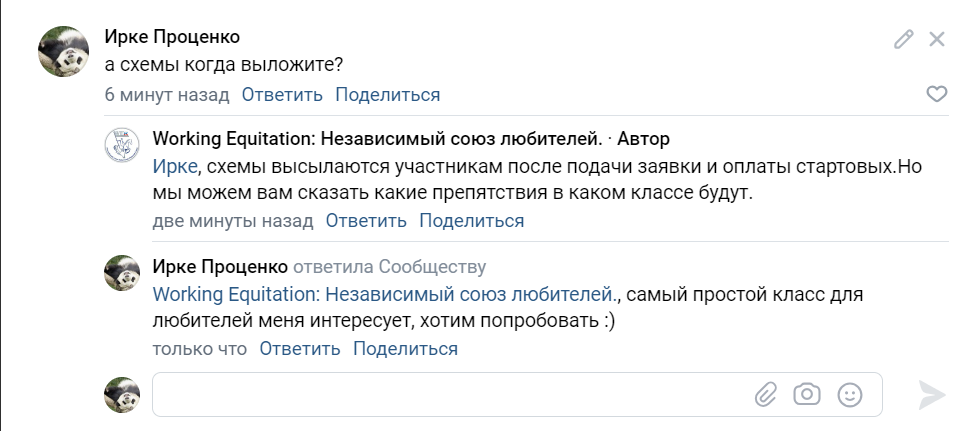Delete the comment with the X icon
Image resolution: width=974 pixels, height=431 pixels.
tap(937, 39)
